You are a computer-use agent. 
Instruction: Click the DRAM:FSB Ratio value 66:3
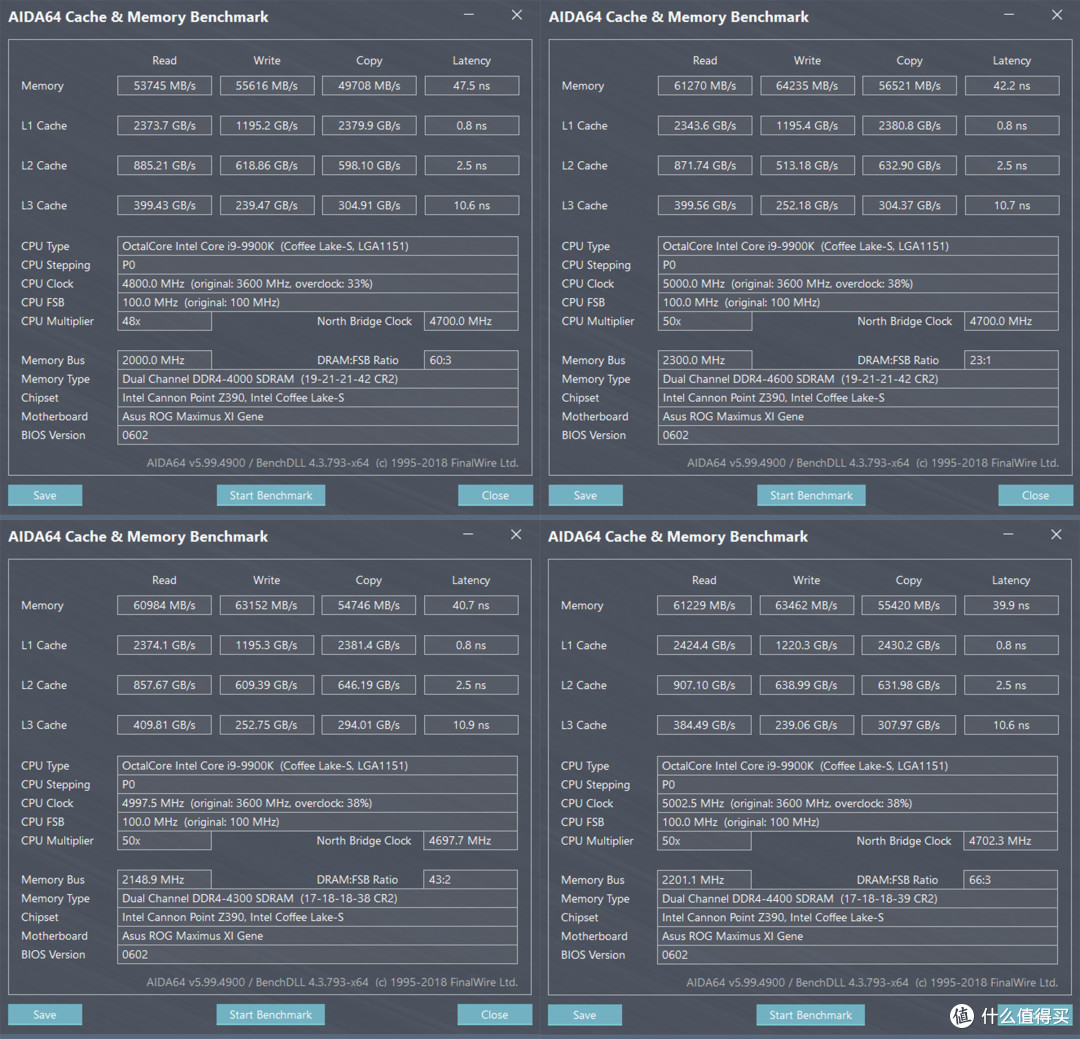pos(1011,880)
